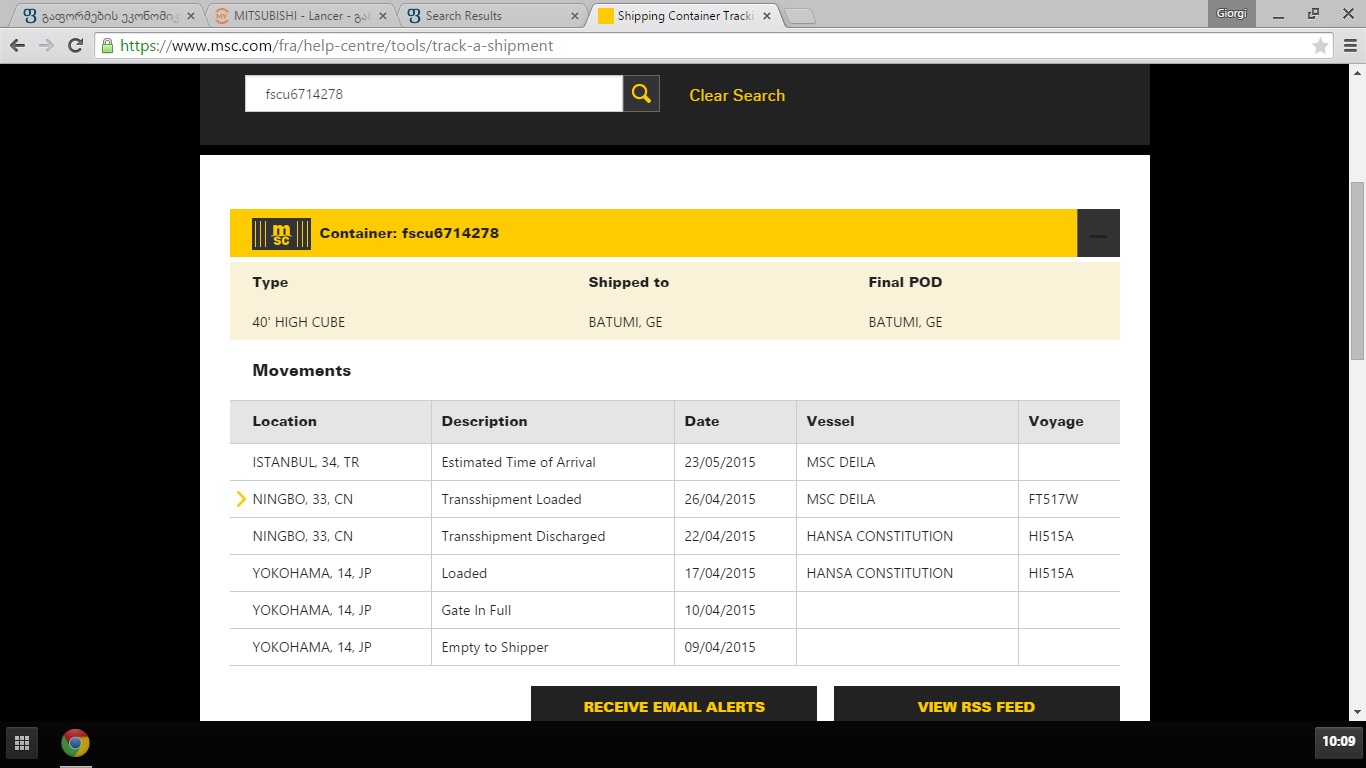Image resolution: width=1366 pixels, height=768 pixels.
Task: Click the Transshipment Loaded description
Action: pyautogui.click(x=511, y=499)
